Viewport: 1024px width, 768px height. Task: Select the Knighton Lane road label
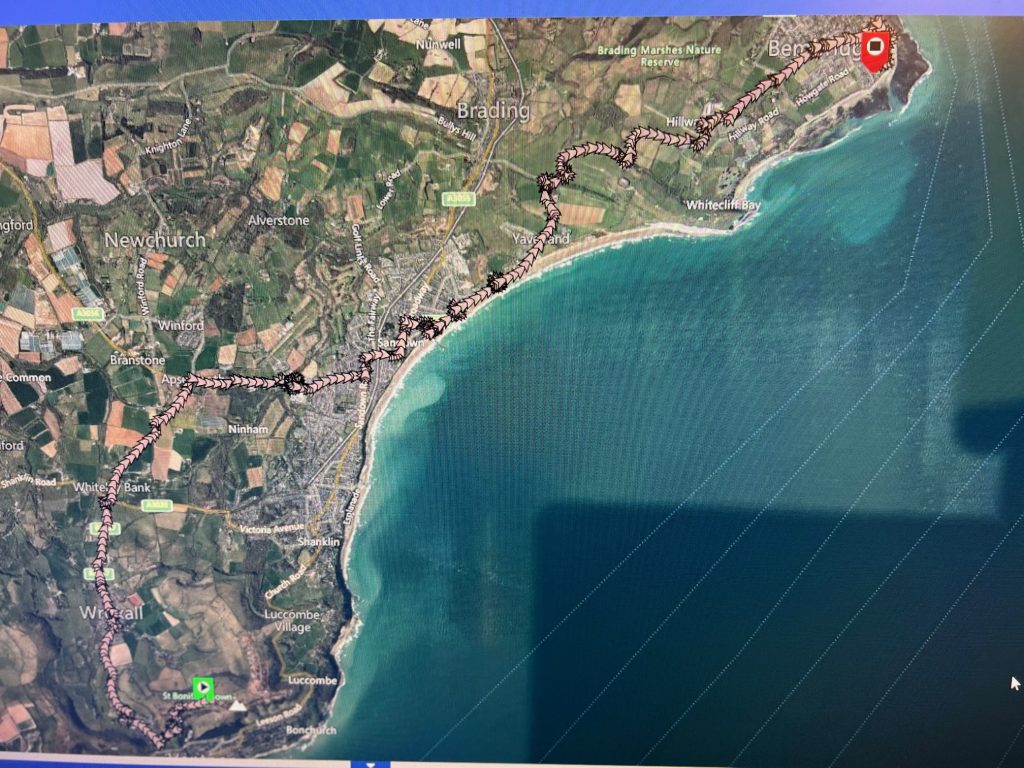pyautogui.click(x=168, y=136)
